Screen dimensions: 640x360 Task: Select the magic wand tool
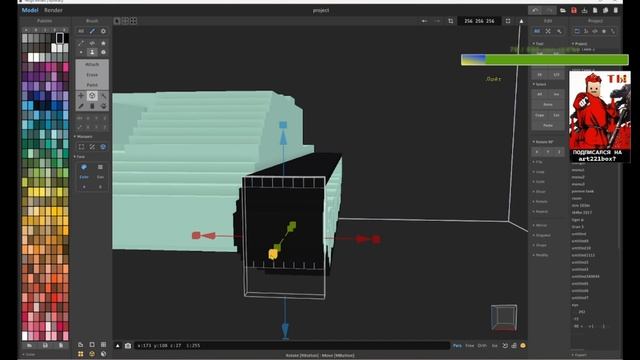click(104, 96)
